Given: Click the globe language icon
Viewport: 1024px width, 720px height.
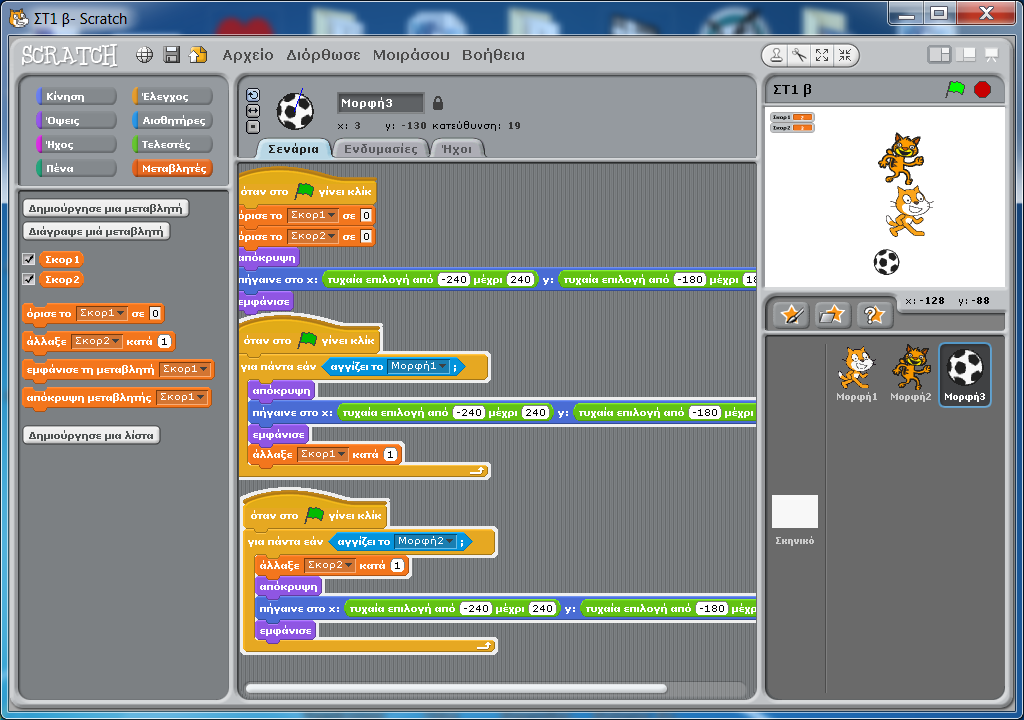Looking at the screenshot, I should 144,55.
